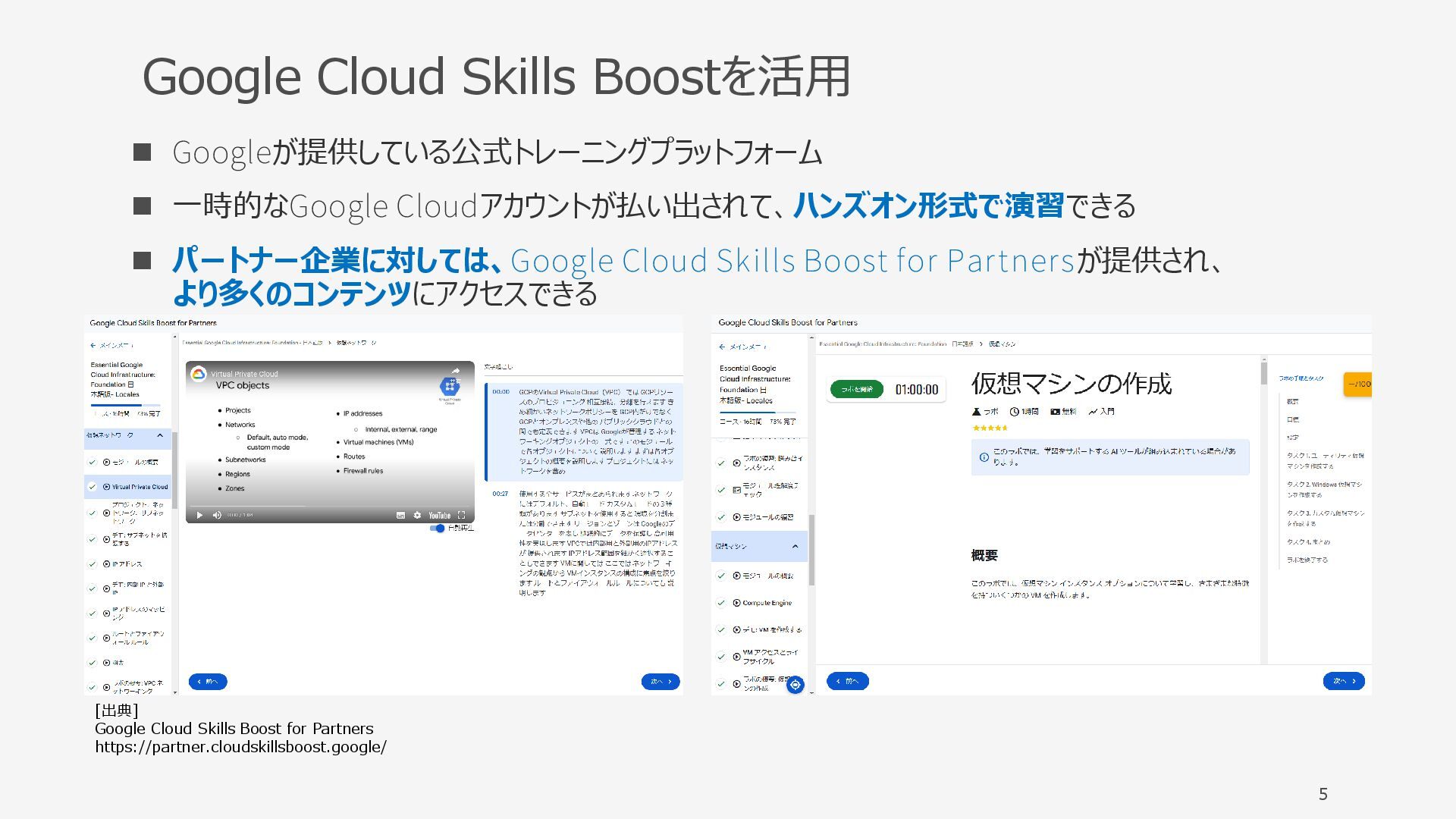Enter fullscreen on the video player
Viewport: 1456px width, 819px height.
coord(461,516)
